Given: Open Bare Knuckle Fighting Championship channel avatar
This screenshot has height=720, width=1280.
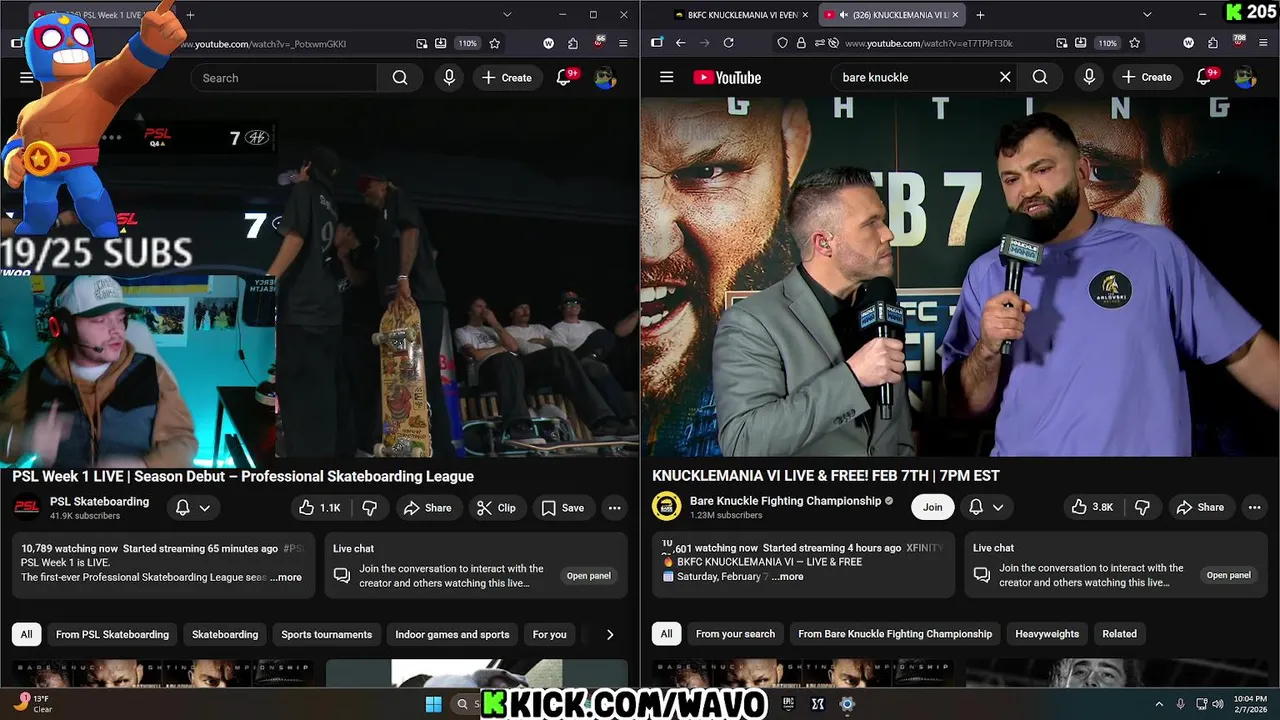Looking at the screenshot, I should 666,506.
